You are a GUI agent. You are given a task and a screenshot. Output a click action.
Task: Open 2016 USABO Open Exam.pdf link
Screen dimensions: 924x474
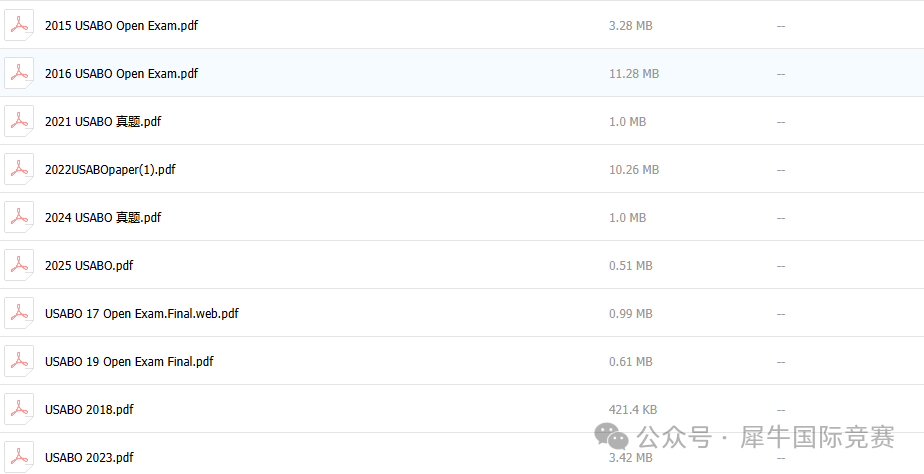(121, 74)
